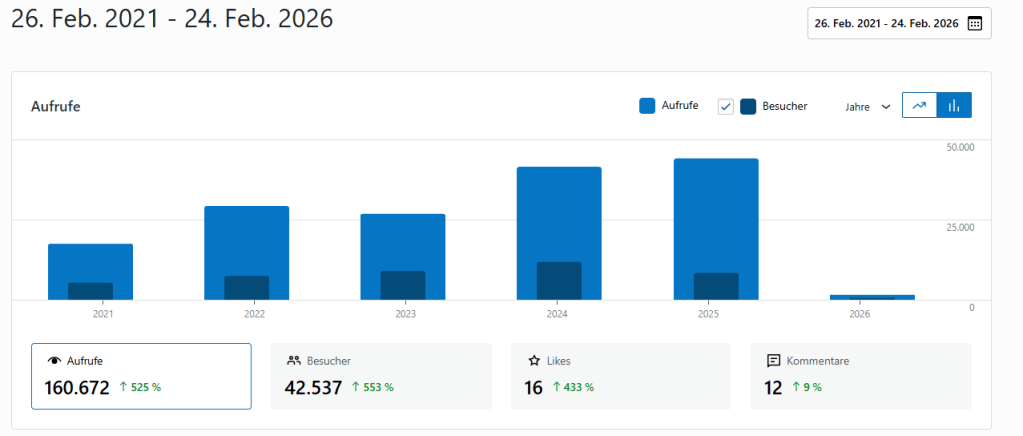Image resolution: width=1023 pixels, height=436 pixels.
Task: Select the Besucher stats tab
Action: (x=381, y=376)
